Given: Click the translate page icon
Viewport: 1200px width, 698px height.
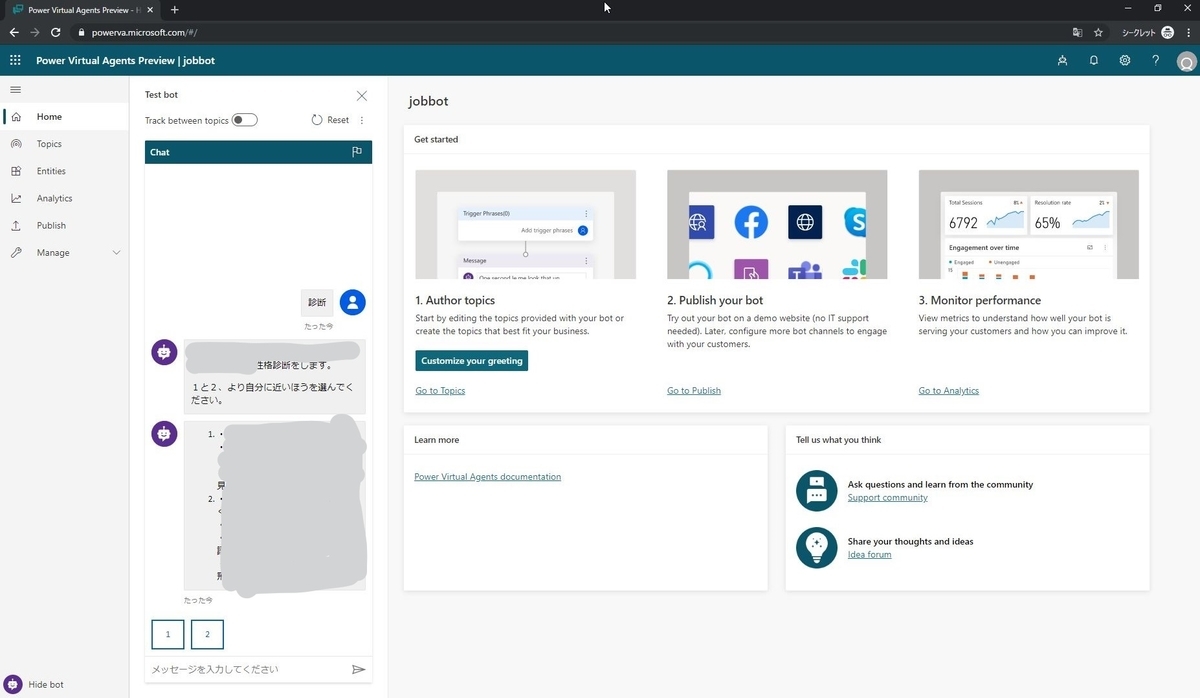Looking at the screenshot, I should tap(1077, 32).
